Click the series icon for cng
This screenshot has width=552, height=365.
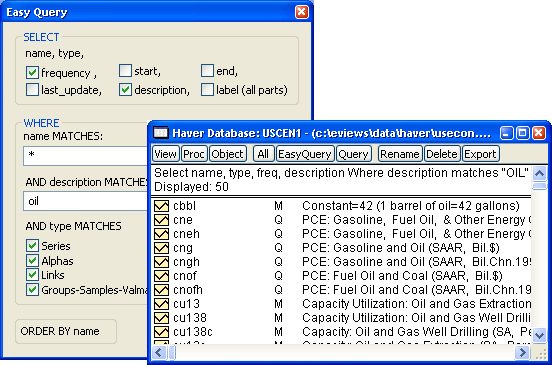point(161,248)
